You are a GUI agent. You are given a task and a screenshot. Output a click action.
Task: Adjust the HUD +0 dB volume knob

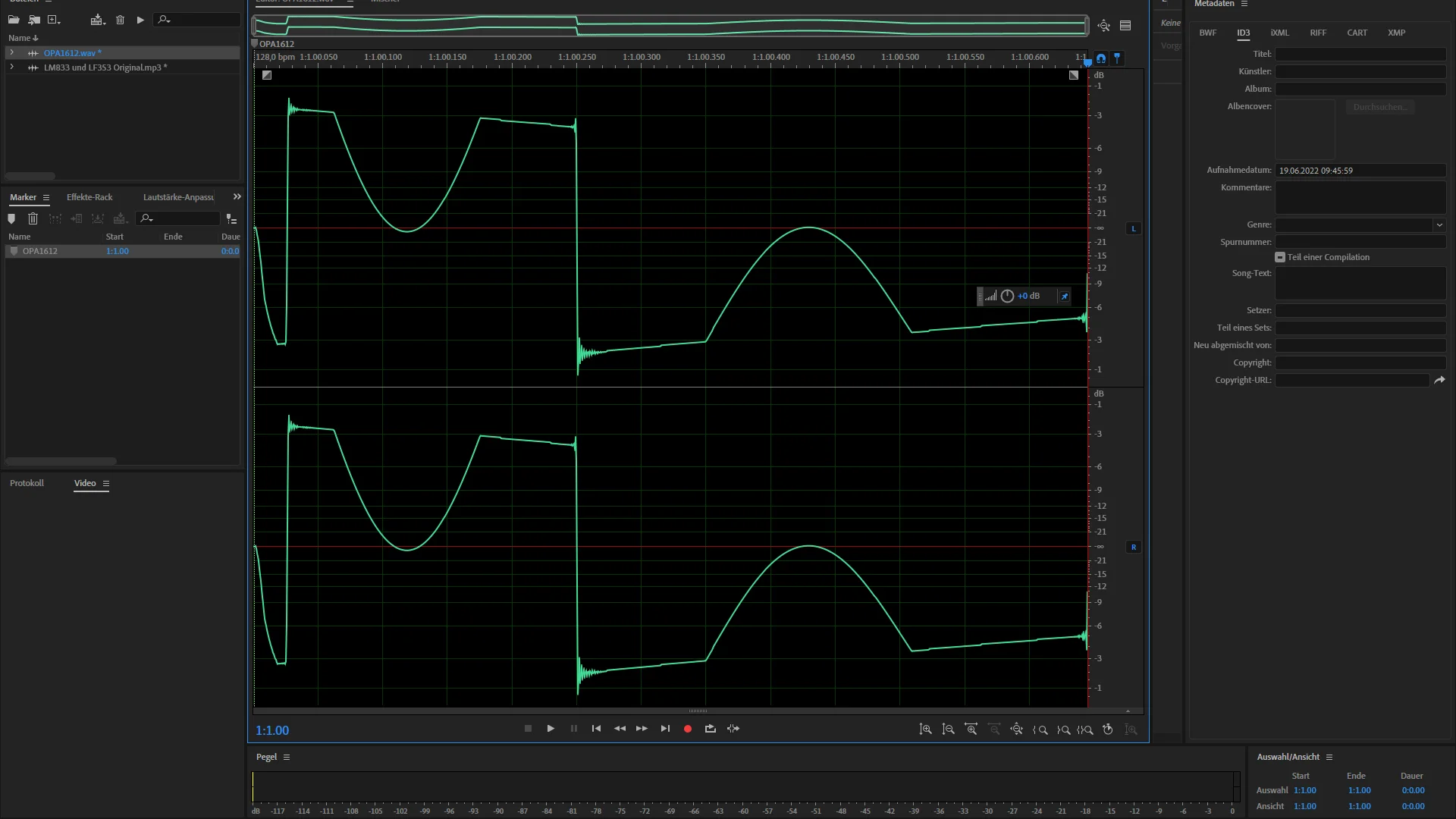pyautogui.click(x=1007, y=297)
